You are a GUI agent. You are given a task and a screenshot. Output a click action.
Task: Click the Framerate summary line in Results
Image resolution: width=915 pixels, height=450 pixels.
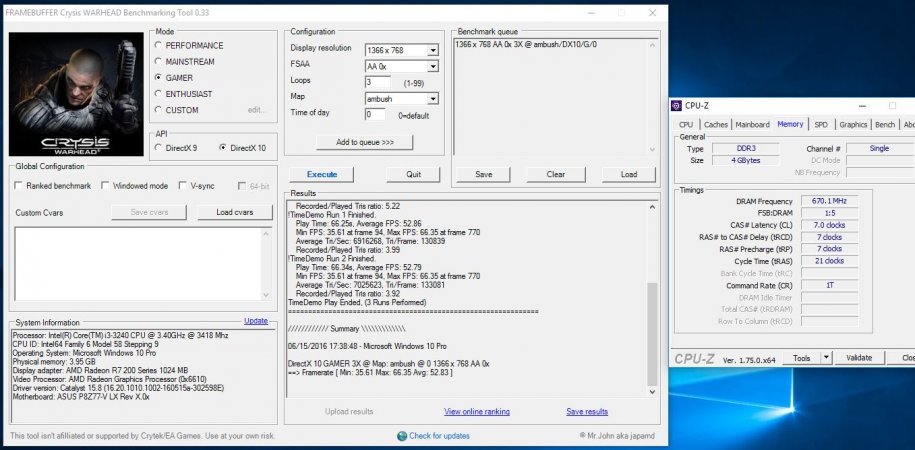point(371,372)
